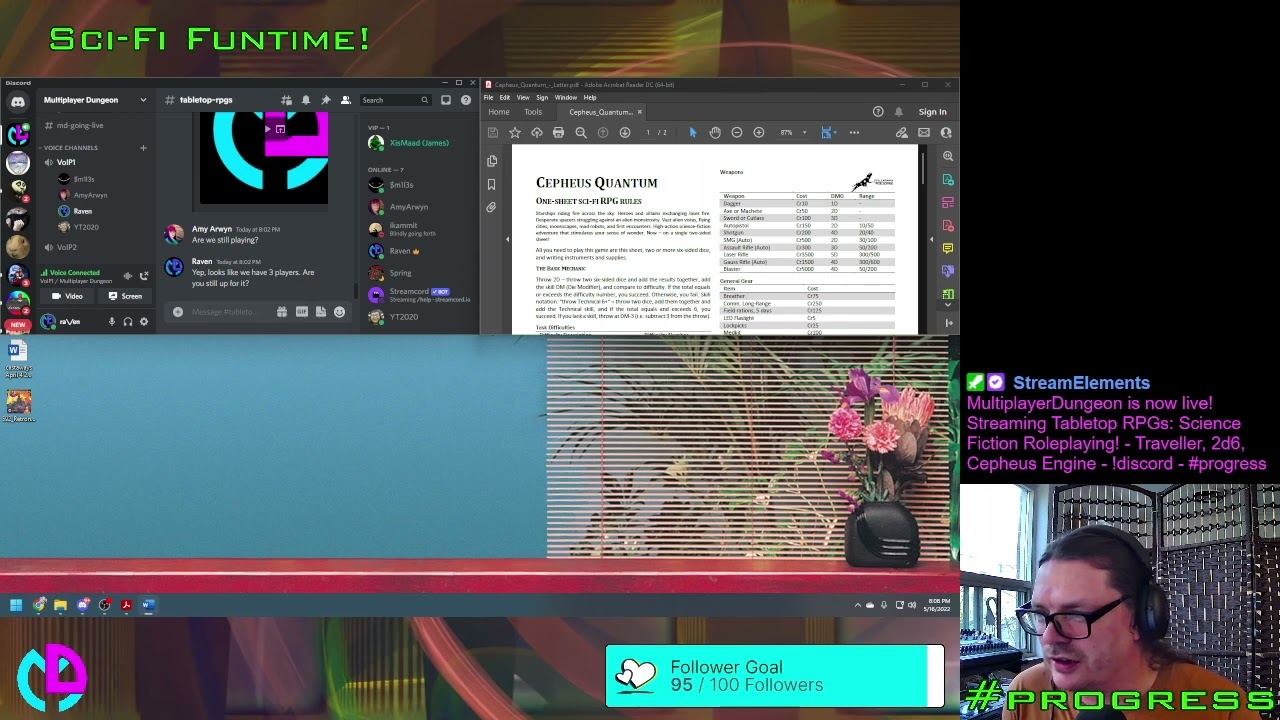Switch to Acrobat Tools tab

click(x=533, y=112)
